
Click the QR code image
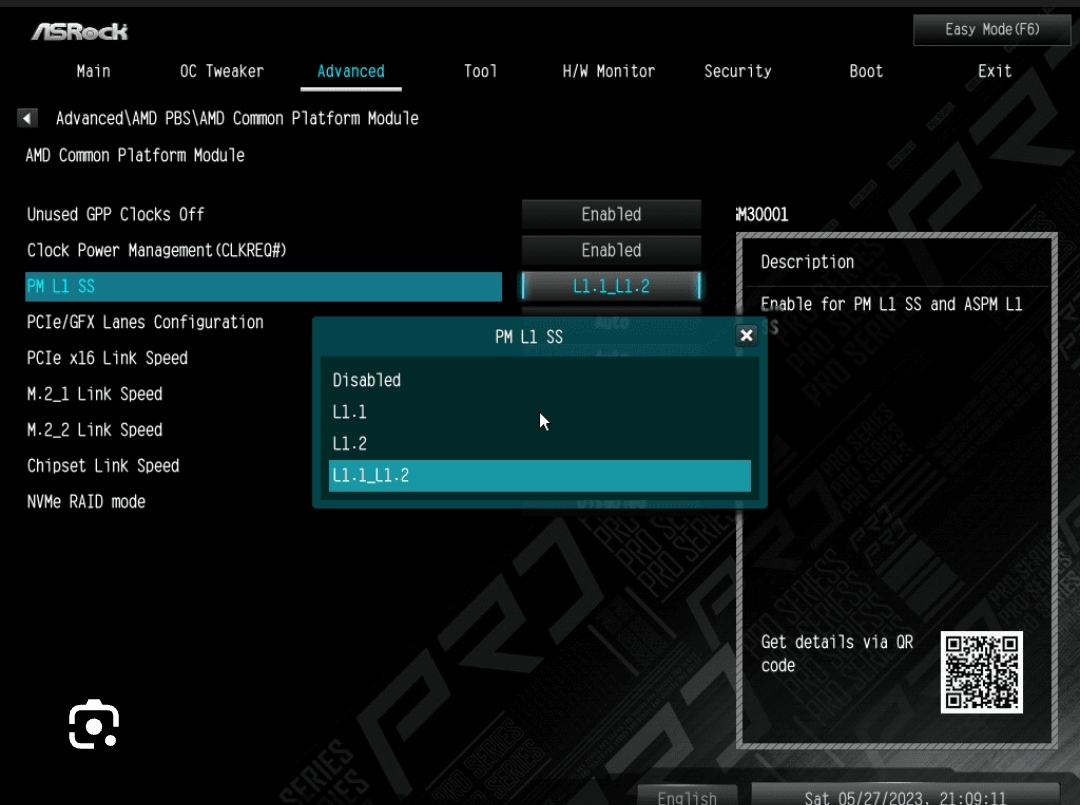pyautogui.click(x=982, y=672)
